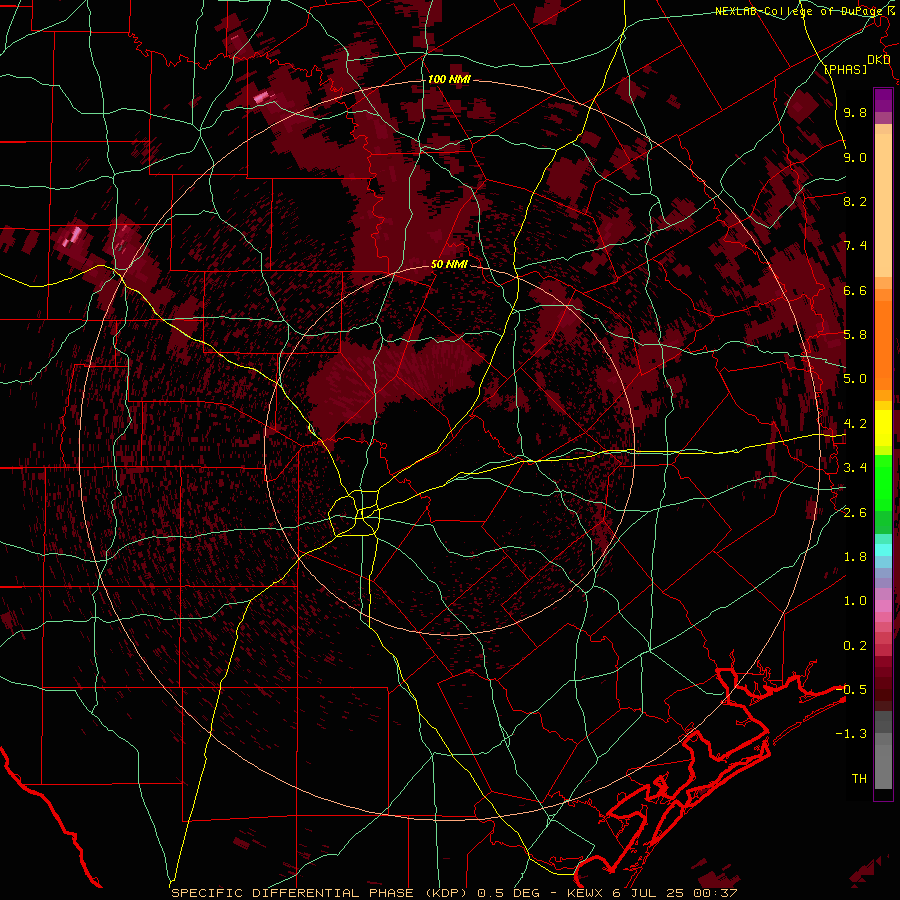Click the pink segment of the color bar
900x900 pixels.
tap(883, 606)
